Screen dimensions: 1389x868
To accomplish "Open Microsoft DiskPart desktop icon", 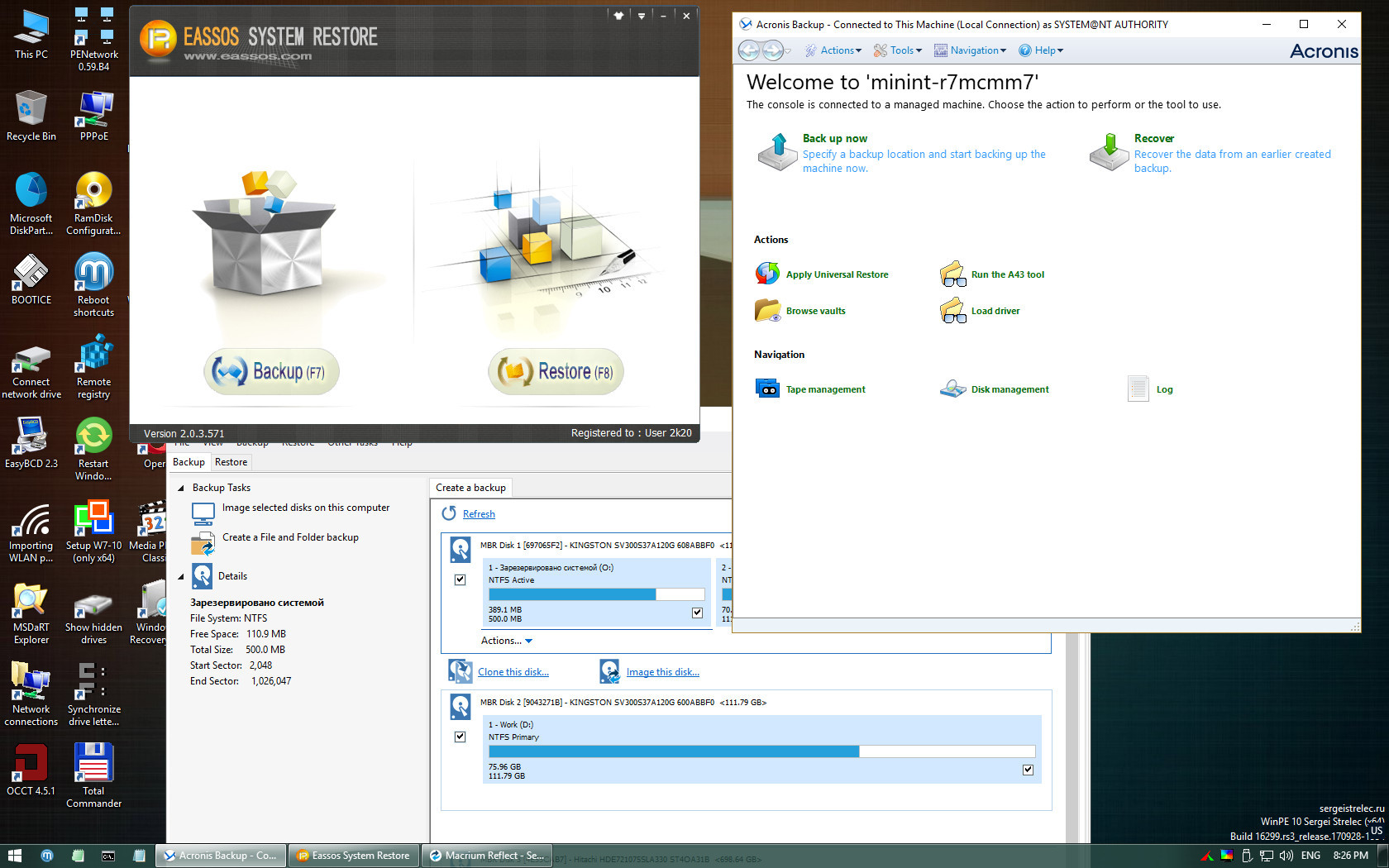I will tap(31, 203).
